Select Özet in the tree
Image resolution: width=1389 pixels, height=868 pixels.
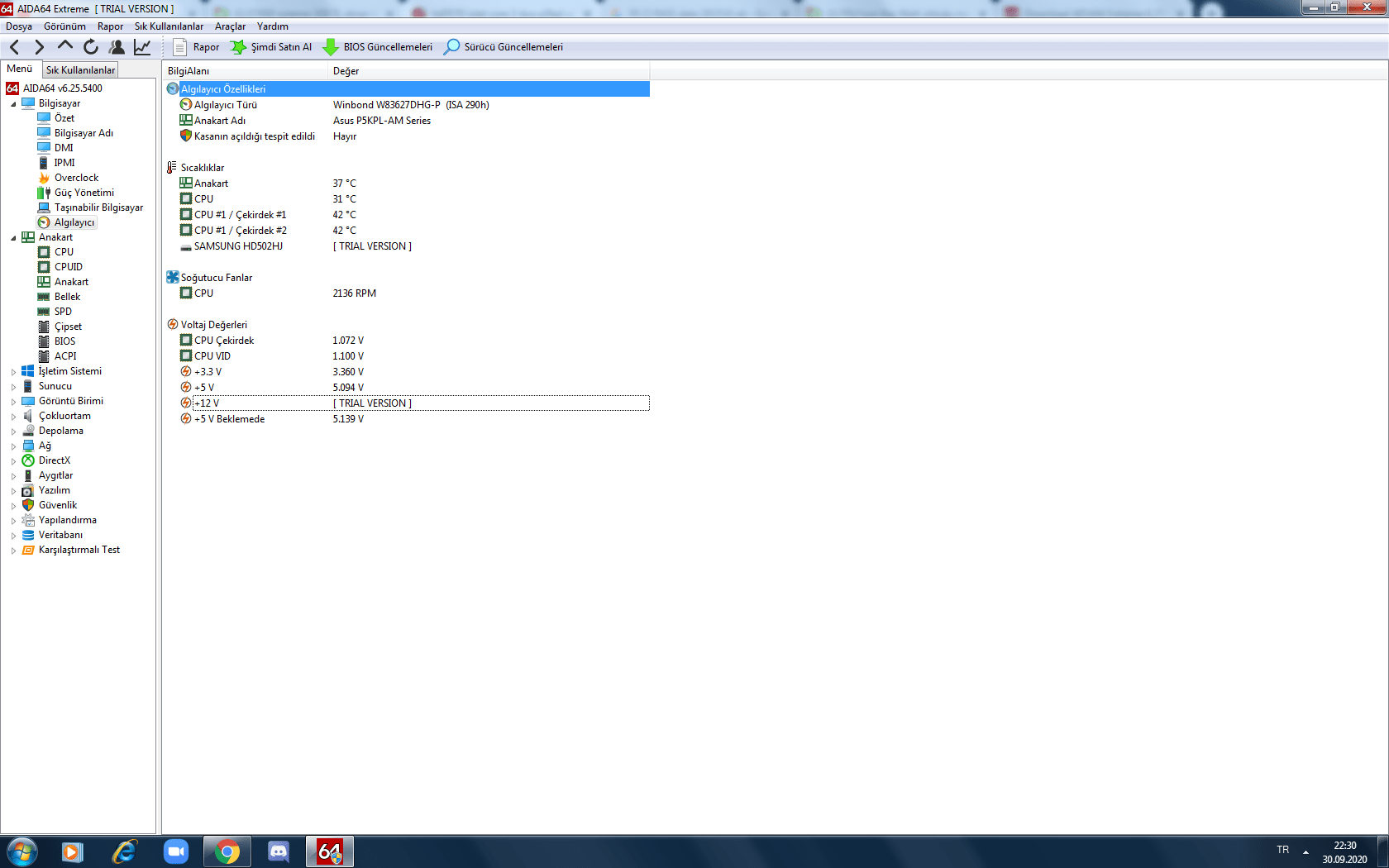click(64, 118)
